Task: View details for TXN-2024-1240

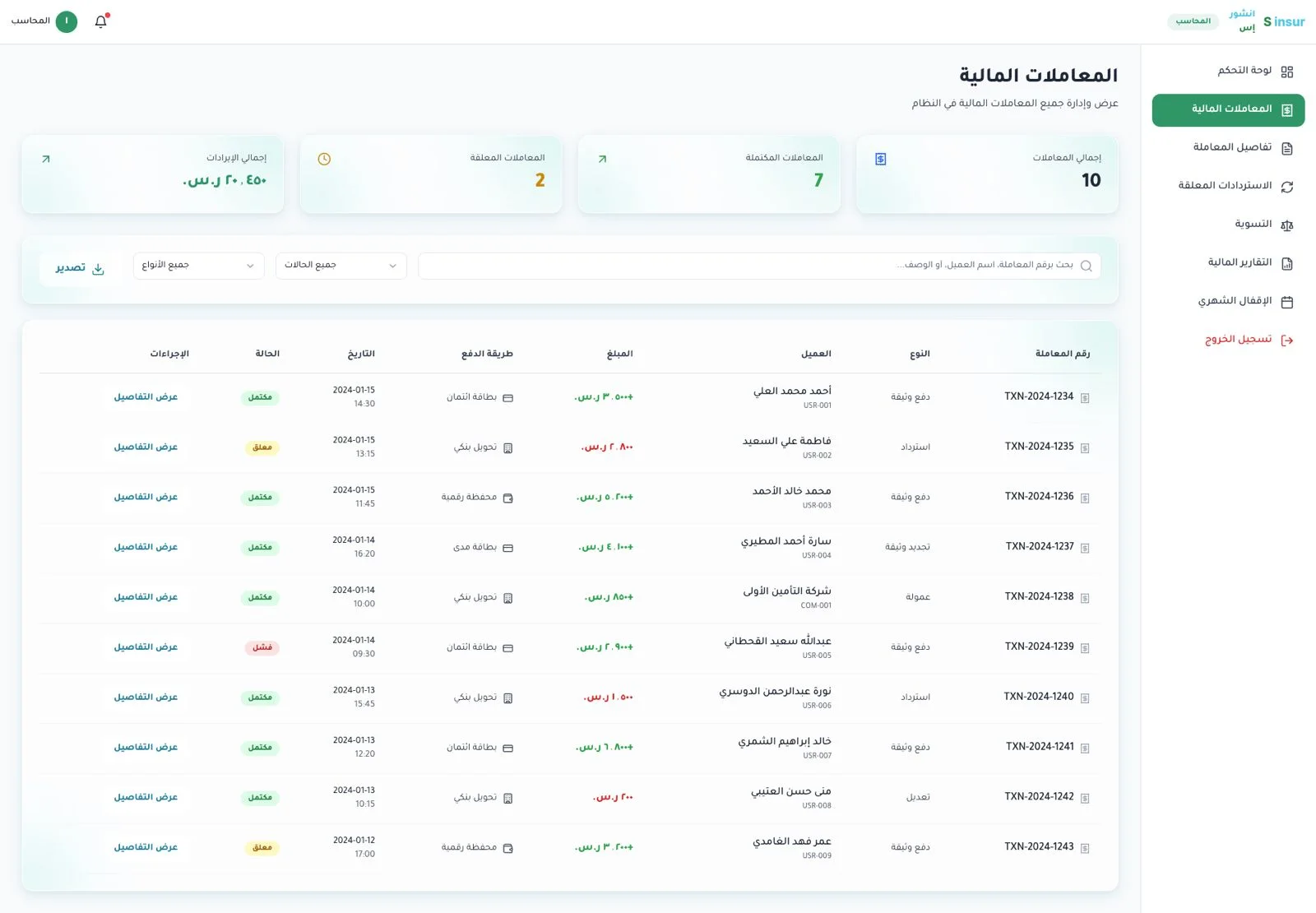Action: click(146, 697)
